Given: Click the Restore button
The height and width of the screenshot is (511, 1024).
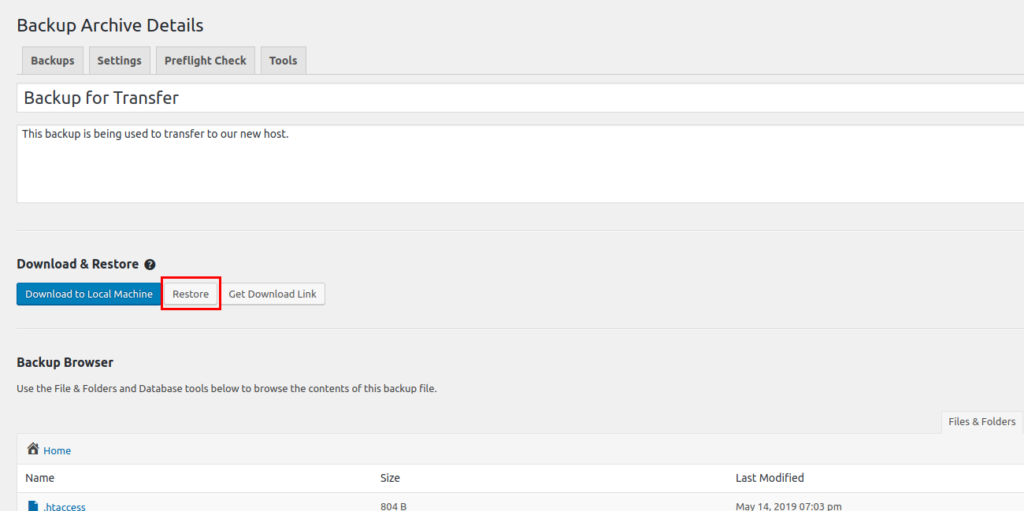Looking at the screenshot, I should pos(190,294).
